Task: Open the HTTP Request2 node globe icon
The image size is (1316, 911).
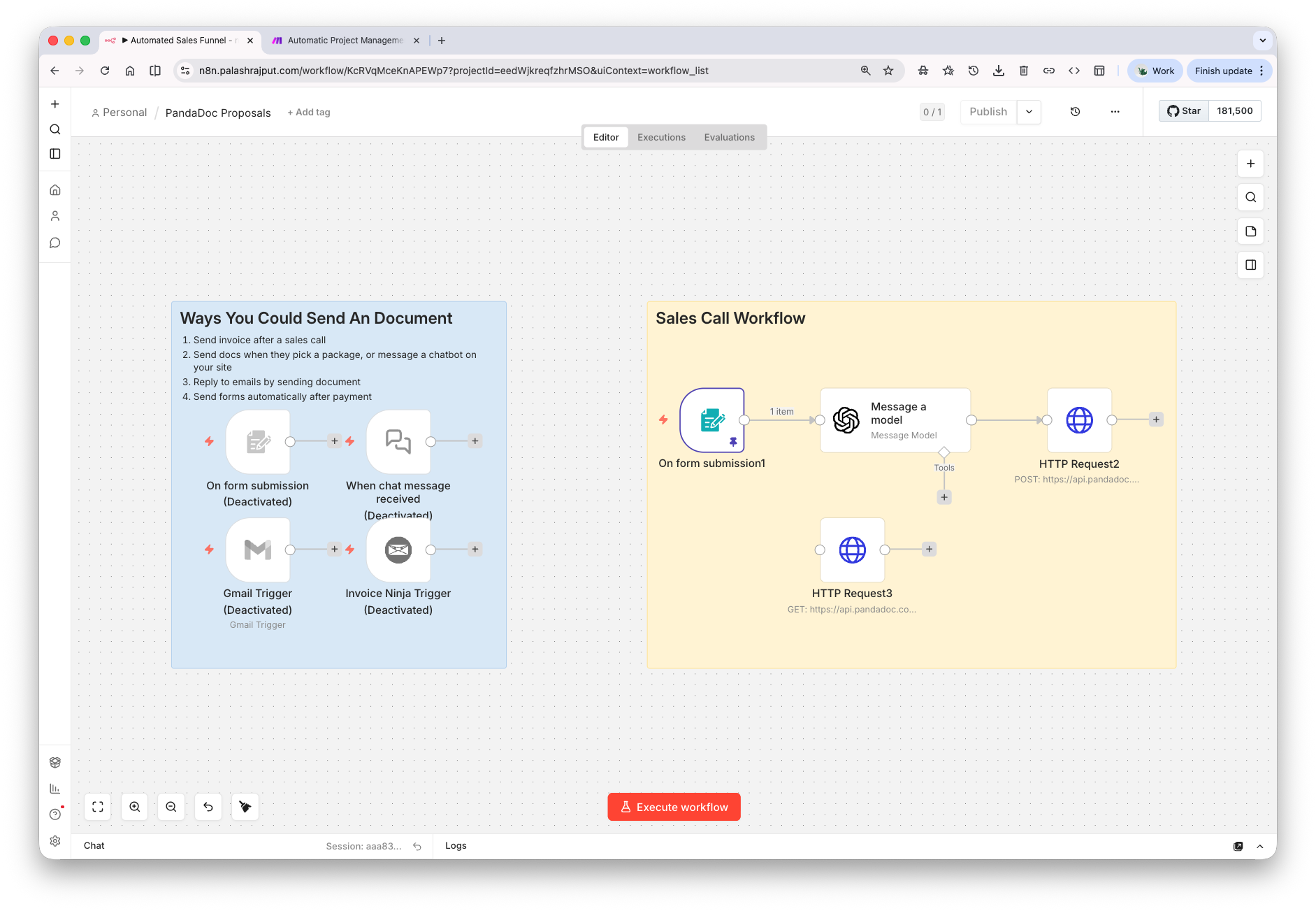Action: pyautogui.click(x=1078, y=419)
